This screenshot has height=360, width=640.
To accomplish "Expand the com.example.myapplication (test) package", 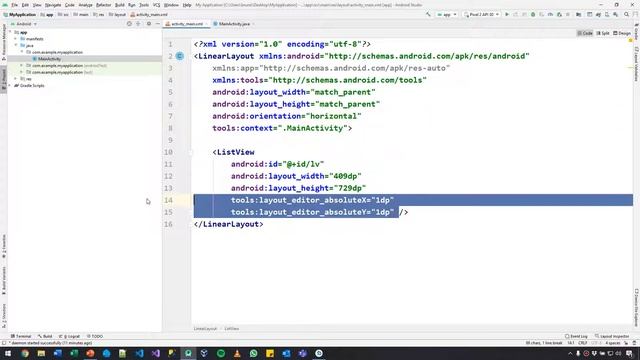I will (22, 72).
